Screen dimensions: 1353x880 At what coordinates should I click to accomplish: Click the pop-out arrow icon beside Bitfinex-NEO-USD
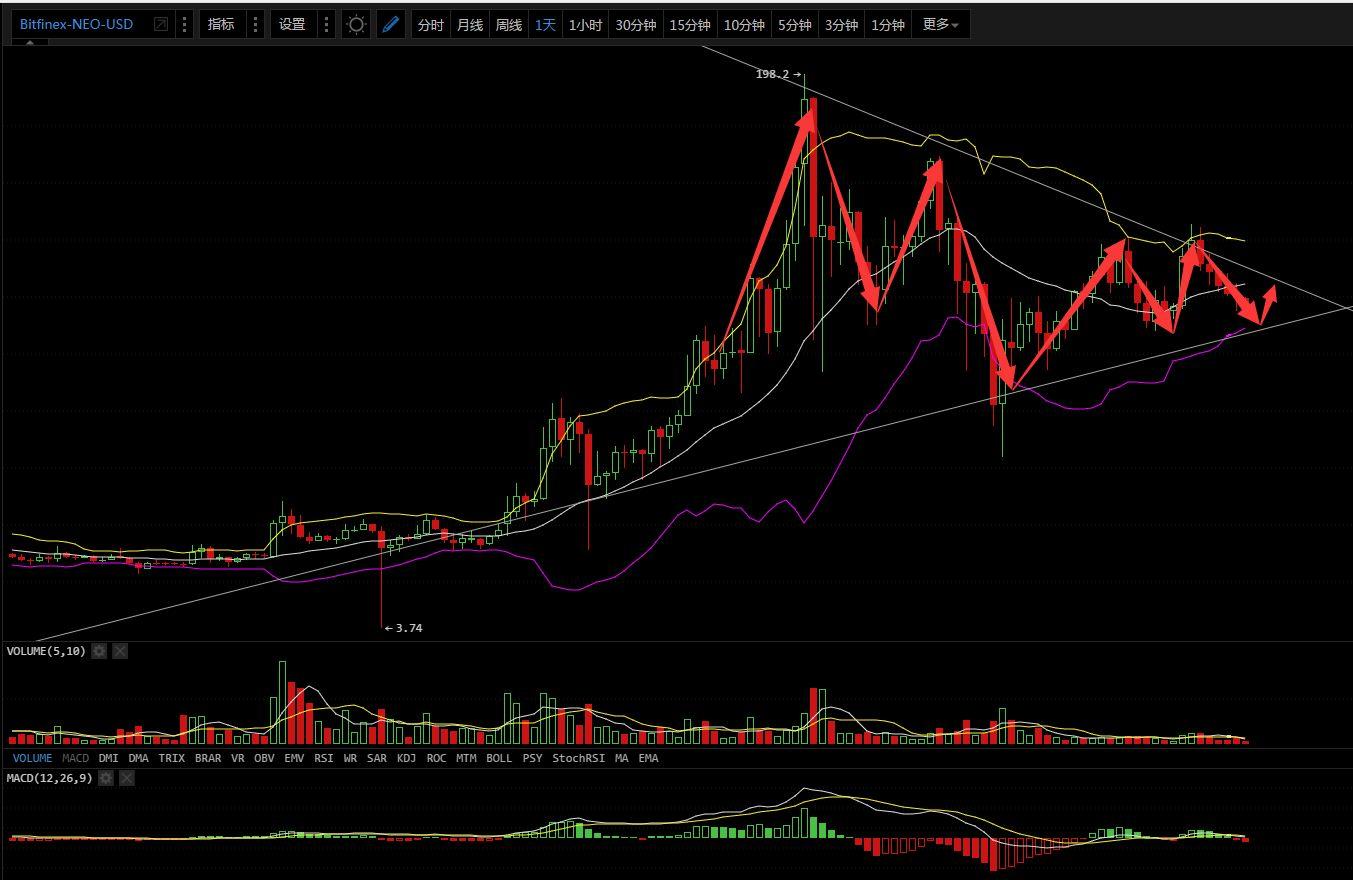coord(160,24)
